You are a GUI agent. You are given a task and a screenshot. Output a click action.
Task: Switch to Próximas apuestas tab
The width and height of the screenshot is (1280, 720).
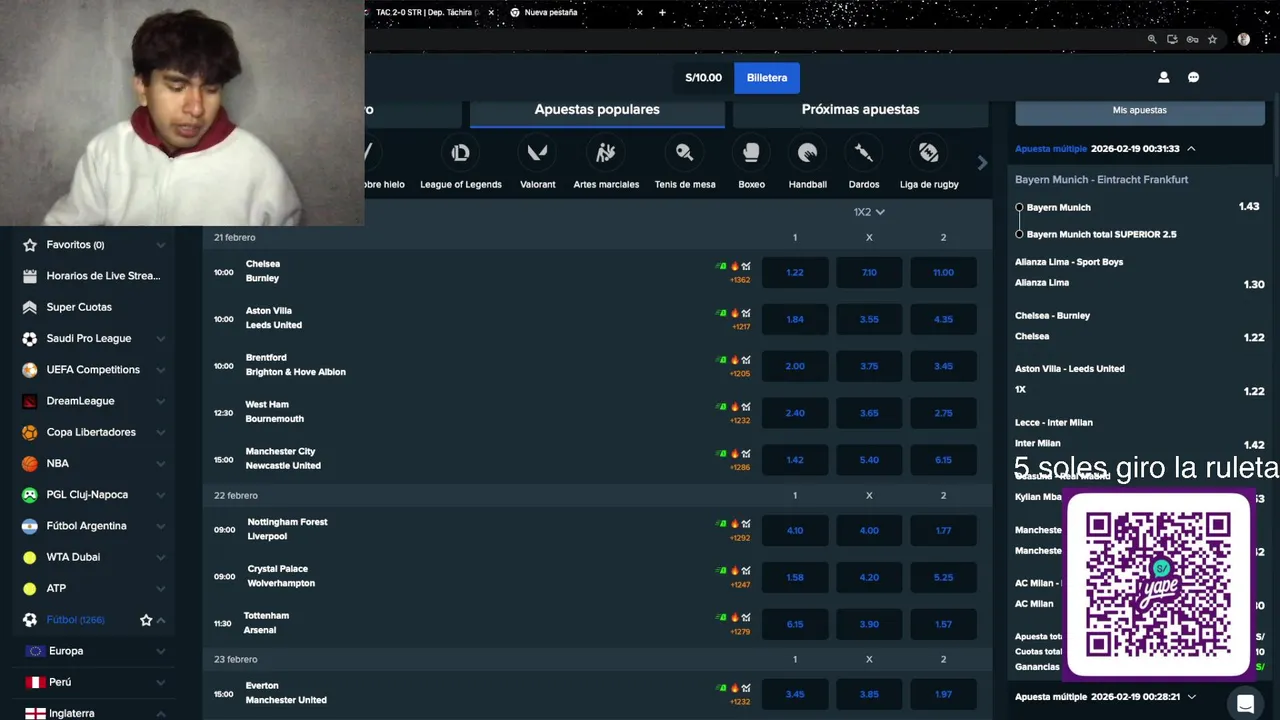coord(860,110)
